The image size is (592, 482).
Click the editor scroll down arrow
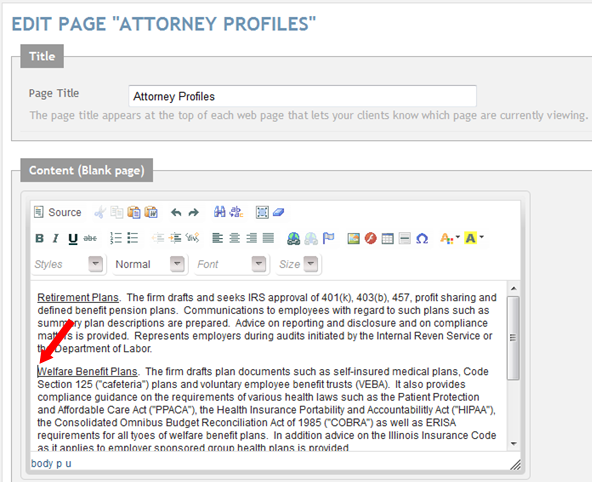tap(513, 444)
